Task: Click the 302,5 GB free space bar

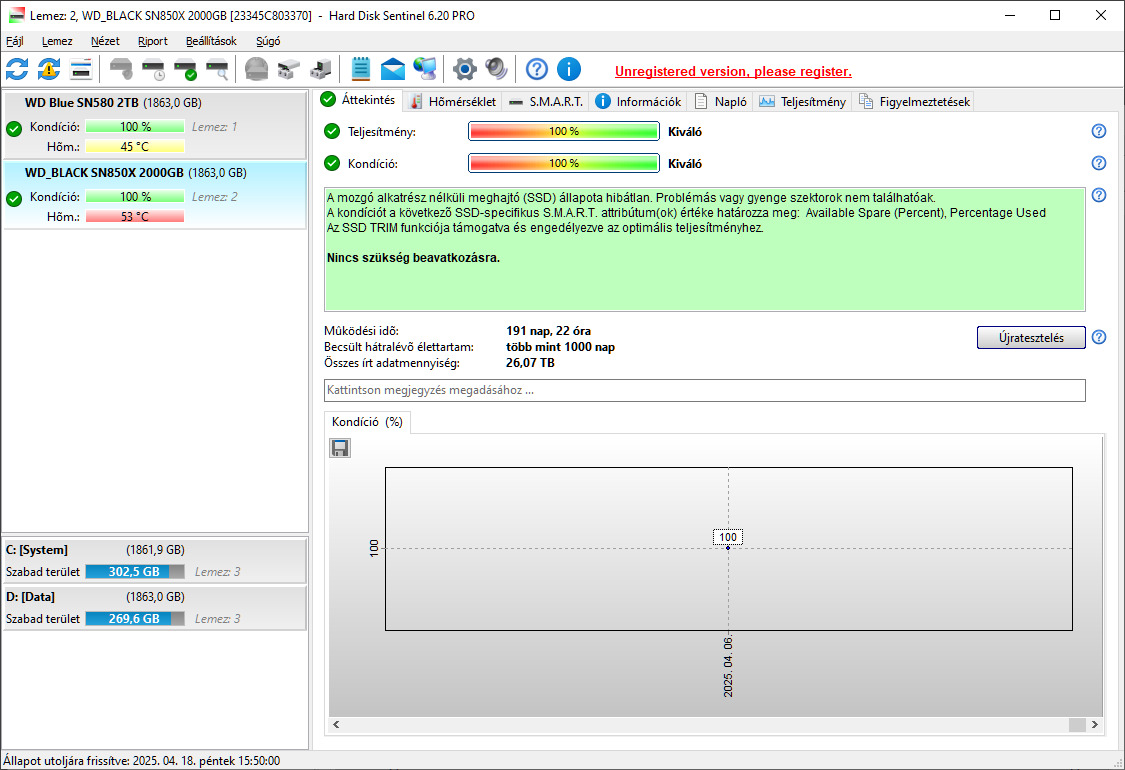Action: 135,571
